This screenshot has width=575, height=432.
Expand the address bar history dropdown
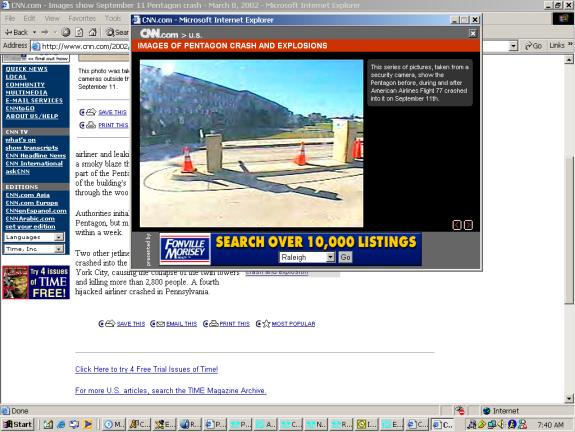513,46
